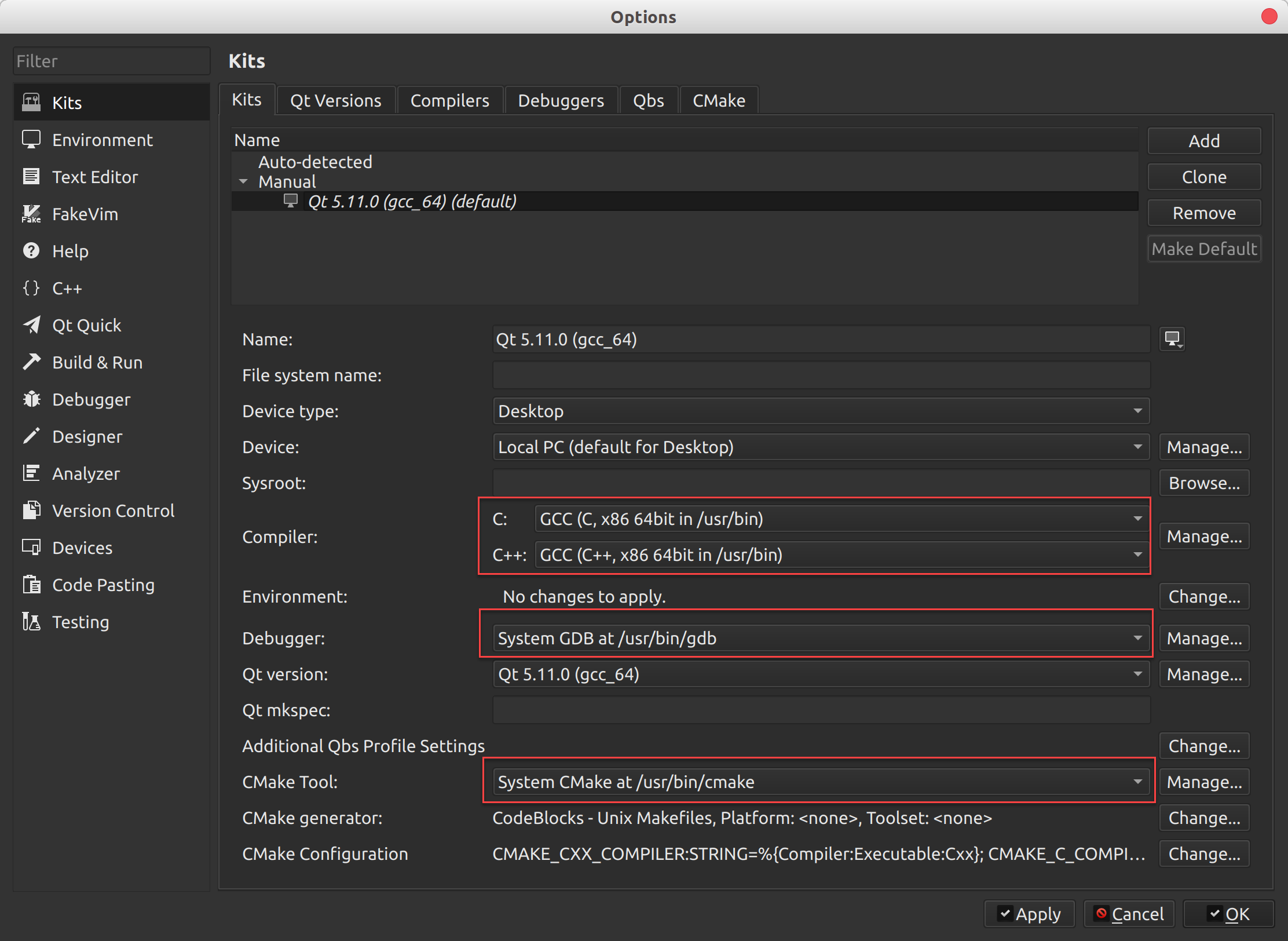
Task: Click Manage next to Compiler
Action: pos(1205,537)
